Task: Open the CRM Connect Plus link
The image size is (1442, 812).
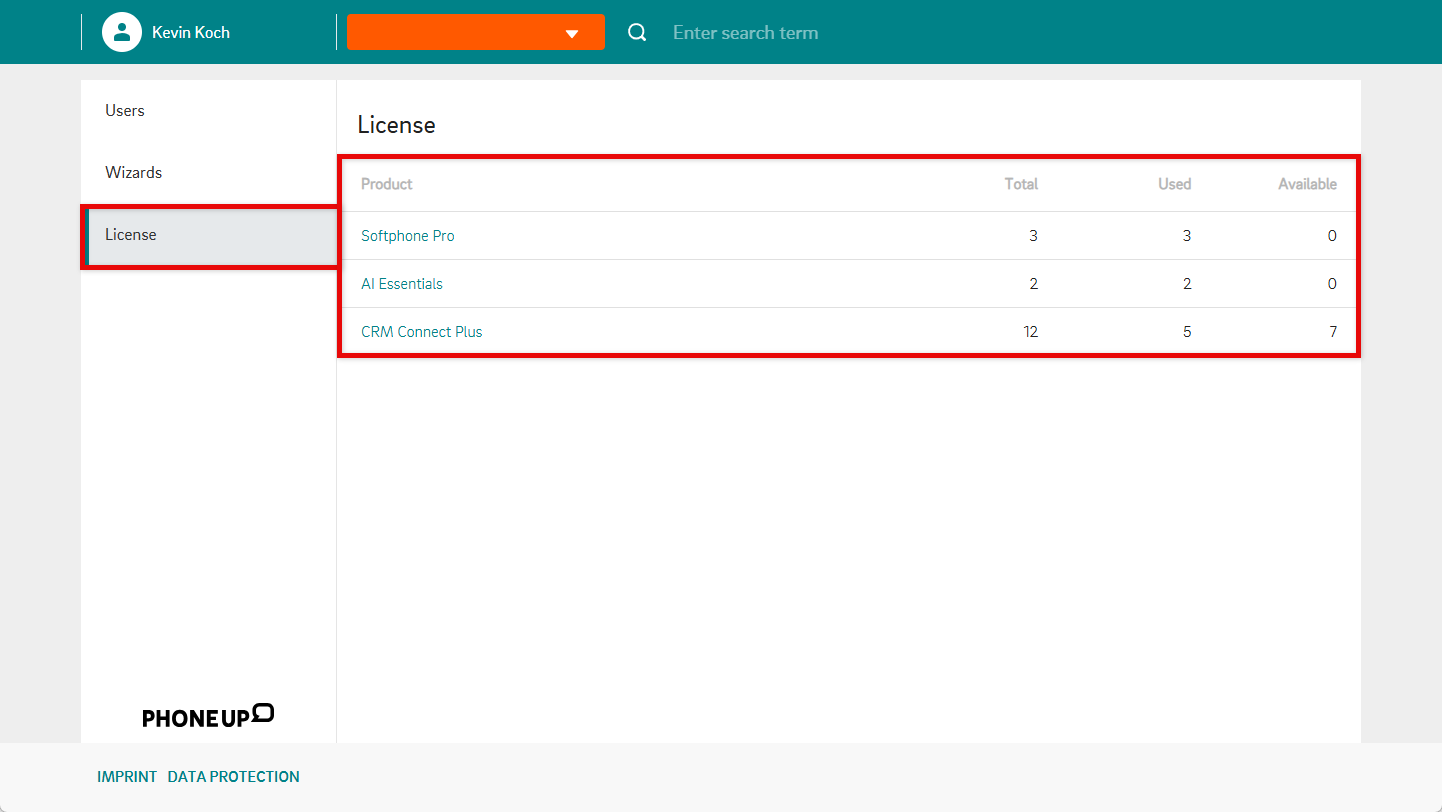Action: [x=421, y=332]
